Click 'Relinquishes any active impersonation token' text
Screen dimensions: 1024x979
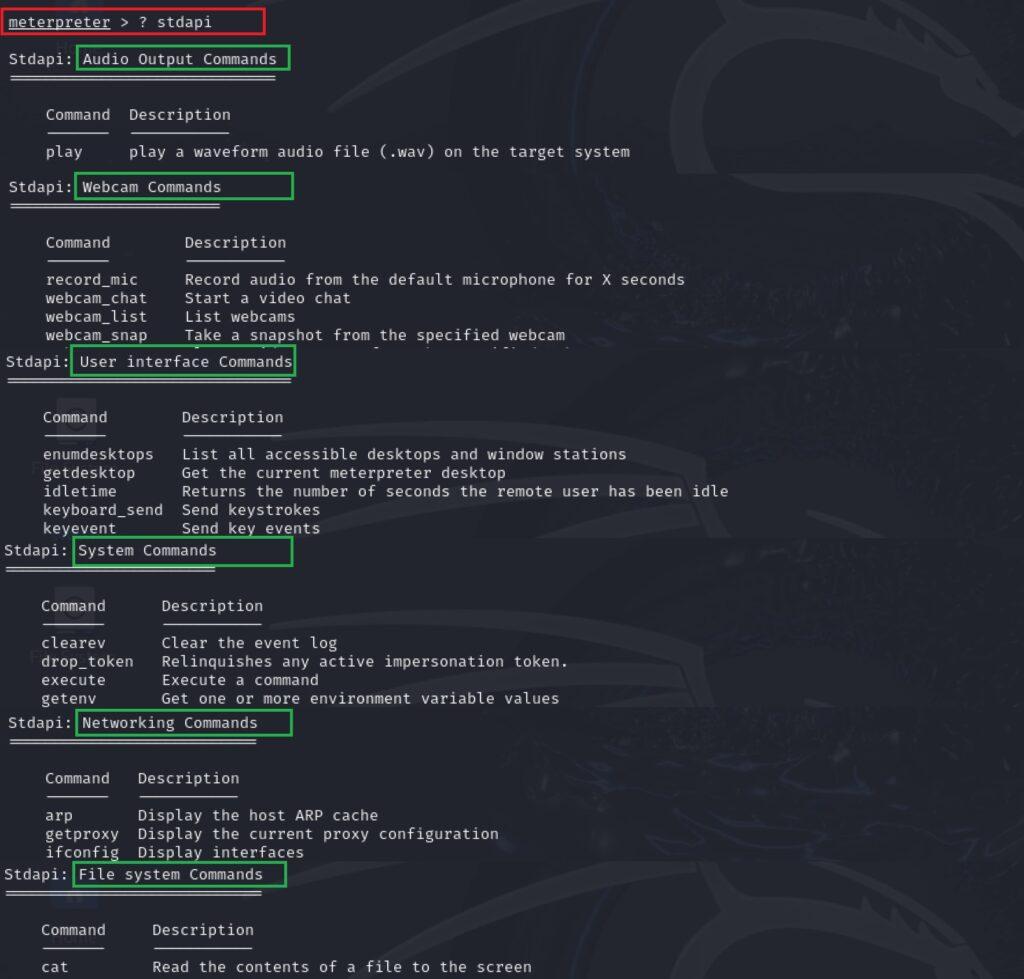click(x=364, y=662)
